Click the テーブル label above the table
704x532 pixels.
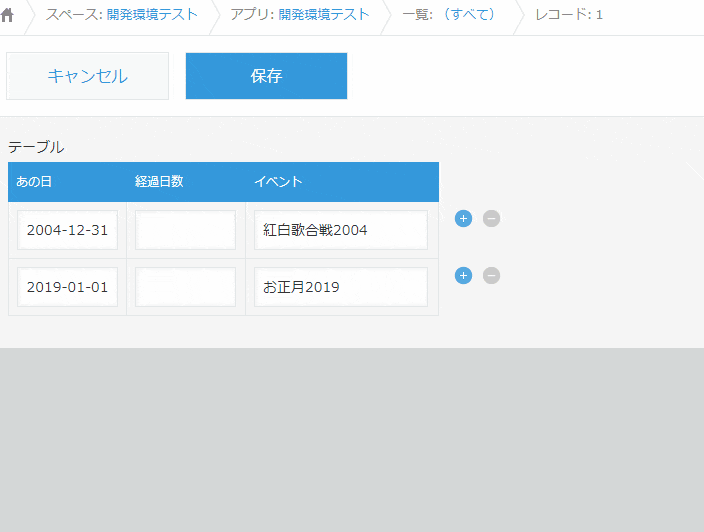point(36,147)
